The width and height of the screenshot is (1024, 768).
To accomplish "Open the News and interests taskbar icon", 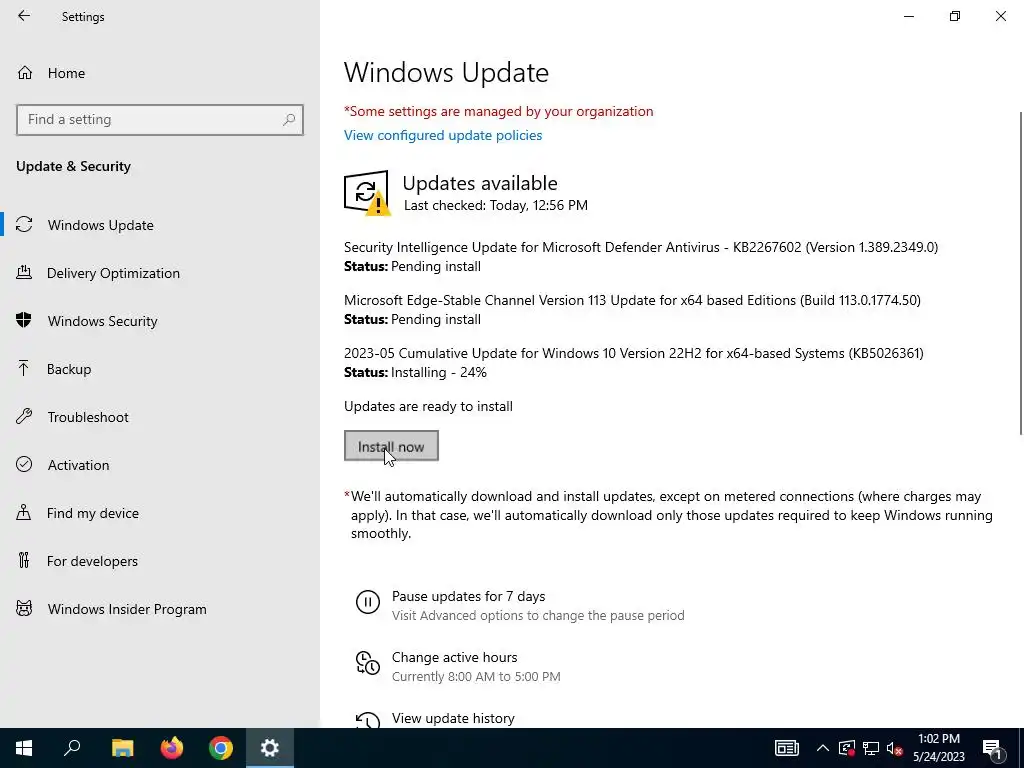I will click(786, 748).
